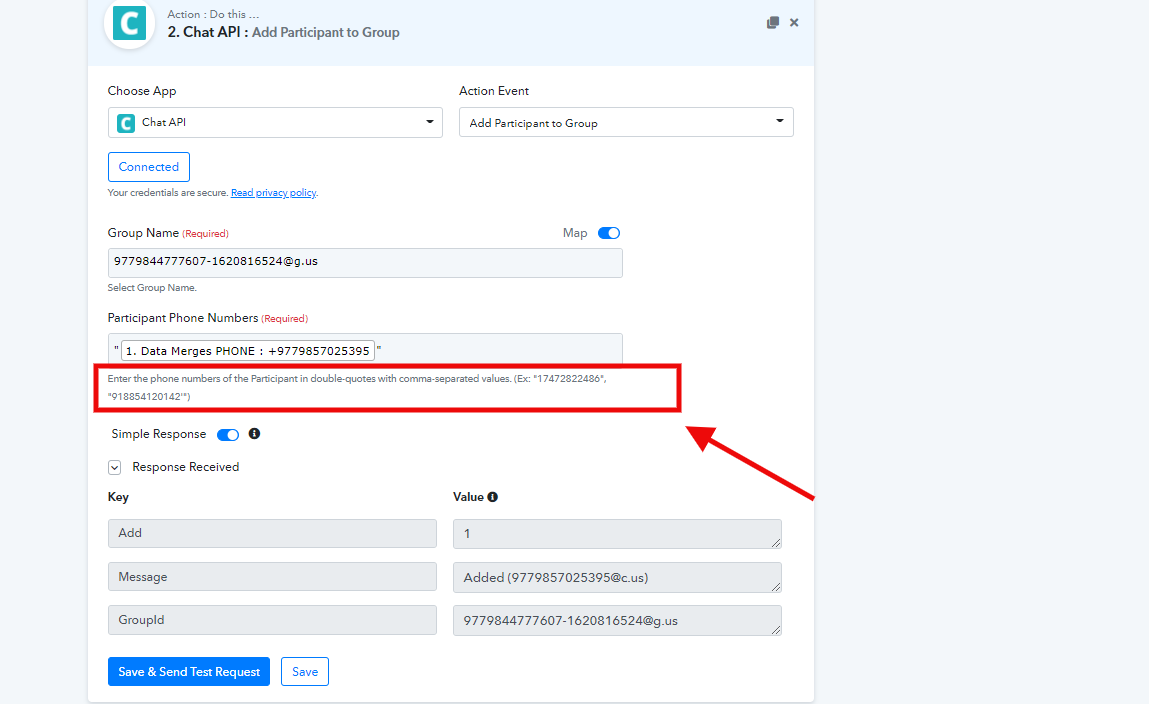
Task: Open the Read privacy policy link
Action: click(273, 193)
